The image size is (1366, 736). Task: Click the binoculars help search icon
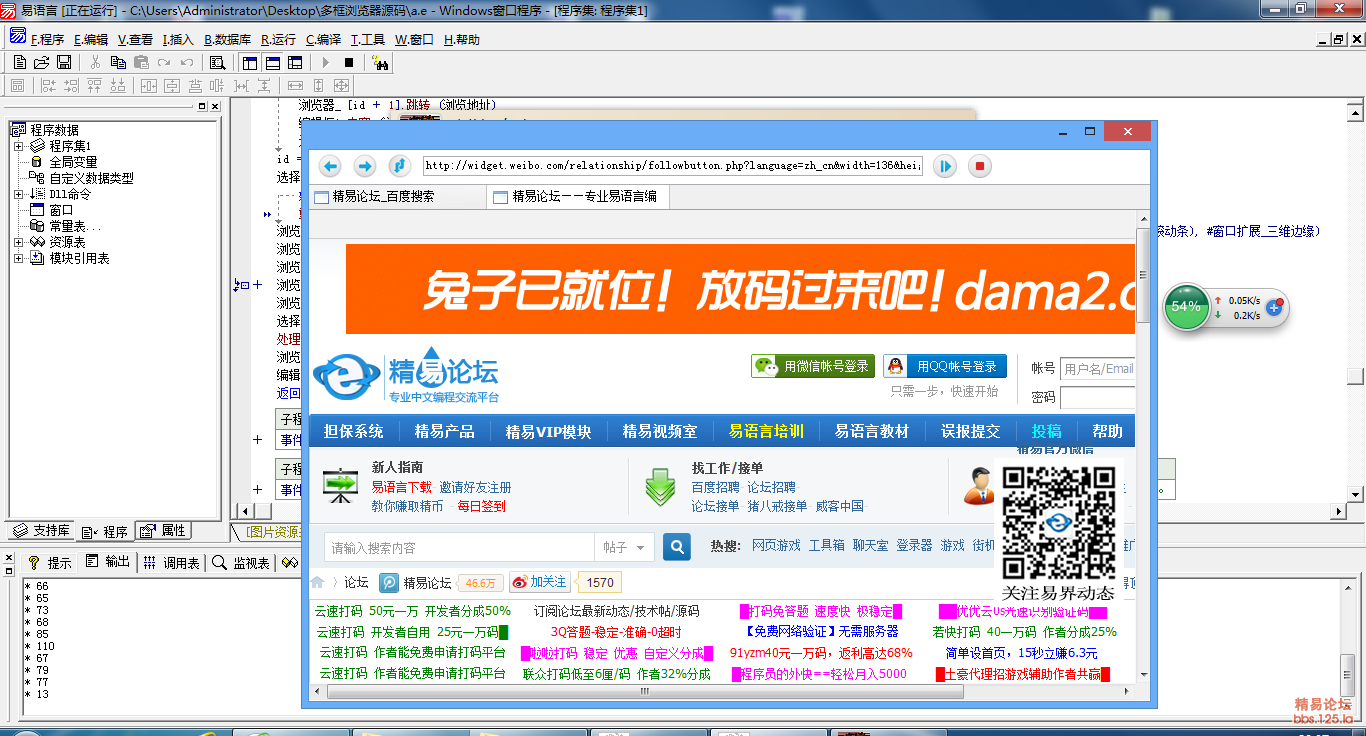[380, 63]
